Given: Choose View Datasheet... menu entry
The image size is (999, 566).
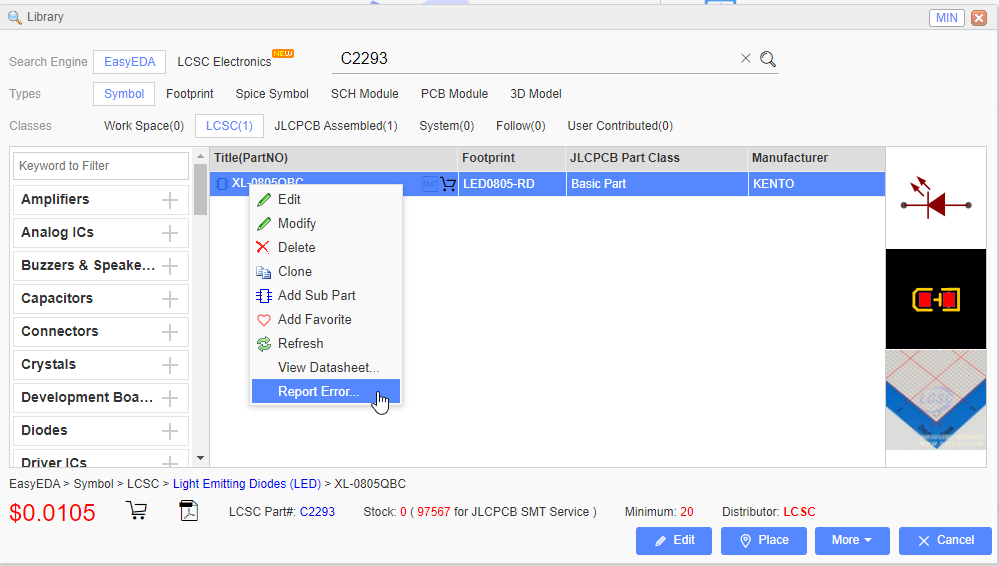Looking at the screenshot, I should coord(326,368).
